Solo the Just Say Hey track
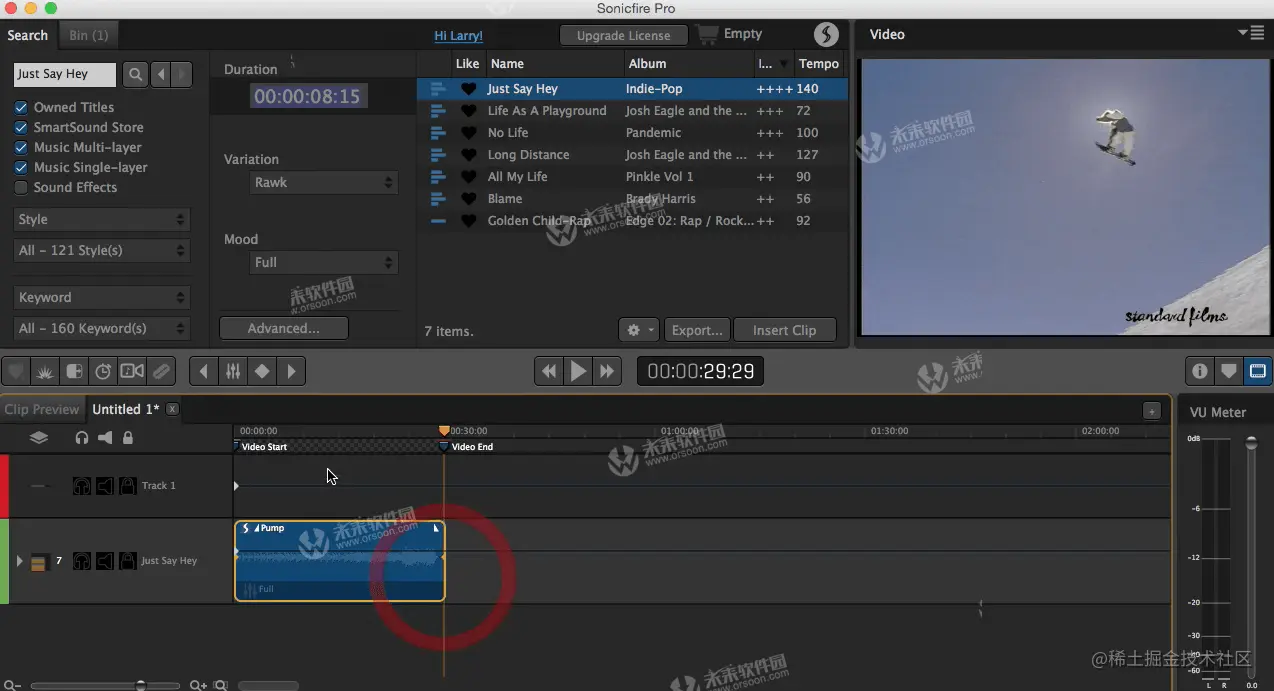Screen dimensions: 1274x691 [82, 561]
